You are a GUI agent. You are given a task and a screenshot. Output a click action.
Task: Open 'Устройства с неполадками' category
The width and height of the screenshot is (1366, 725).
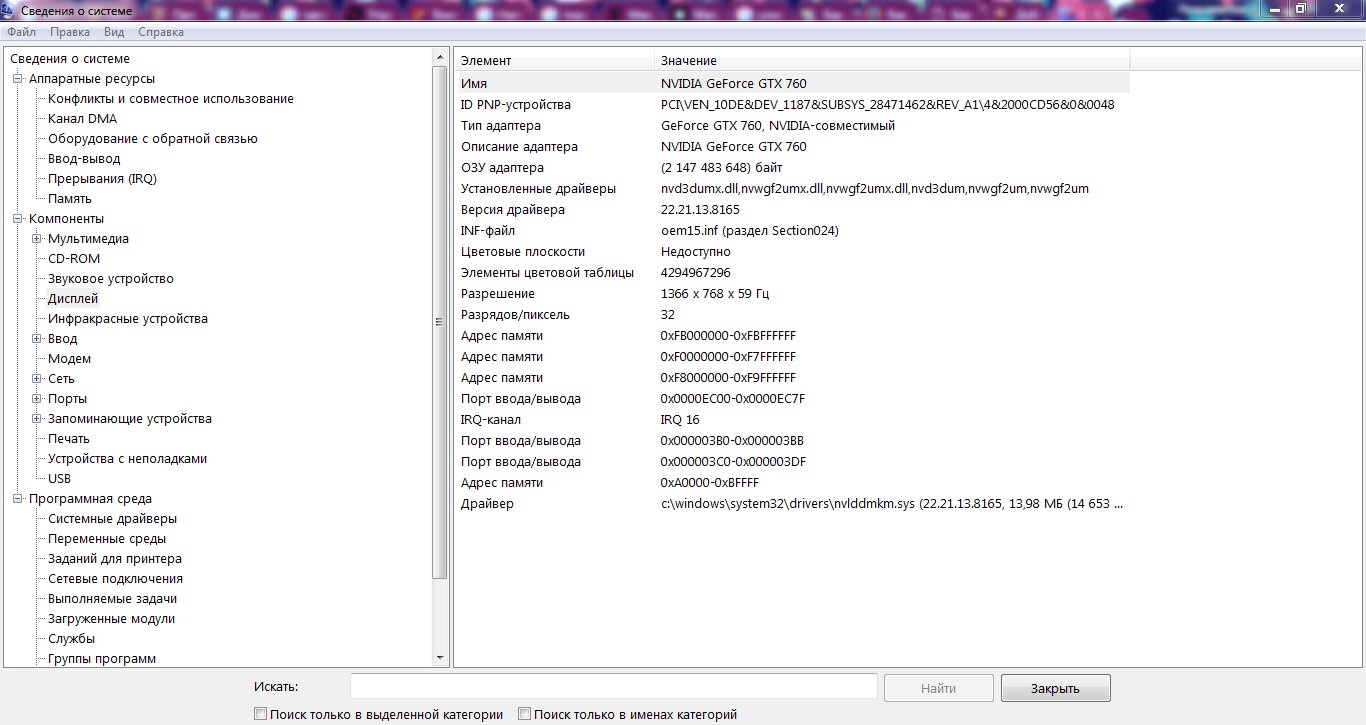coord(128,459)
